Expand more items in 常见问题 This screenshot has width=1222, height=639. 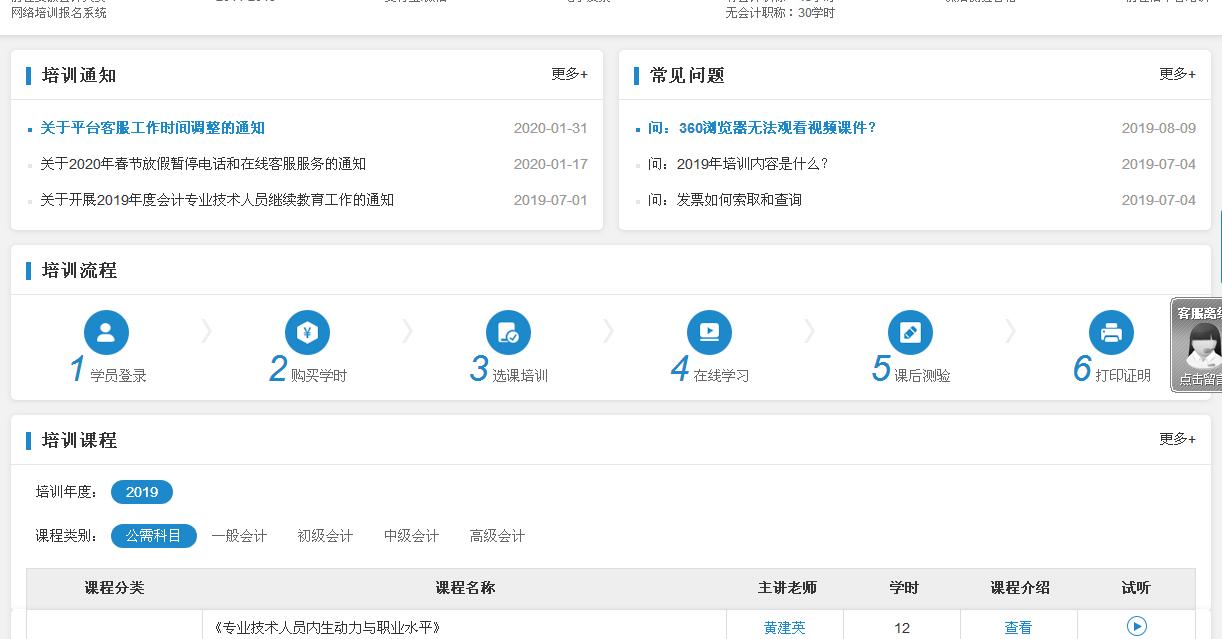(1177, 74)
